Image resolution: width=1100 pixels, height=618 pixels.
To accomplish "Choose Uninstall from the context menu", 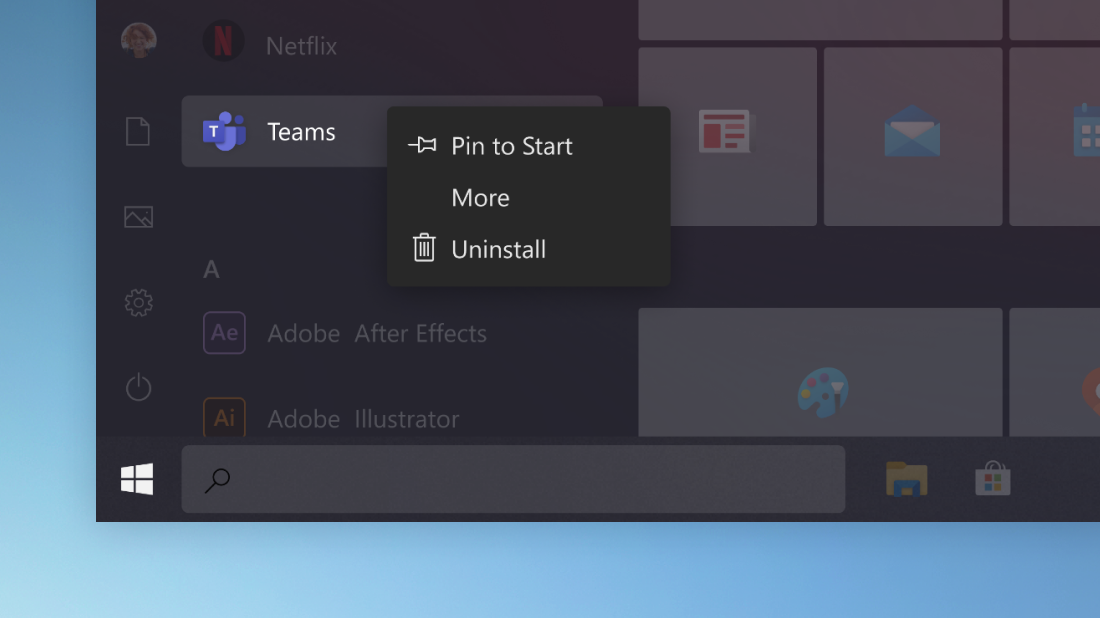I will [498, 249].
